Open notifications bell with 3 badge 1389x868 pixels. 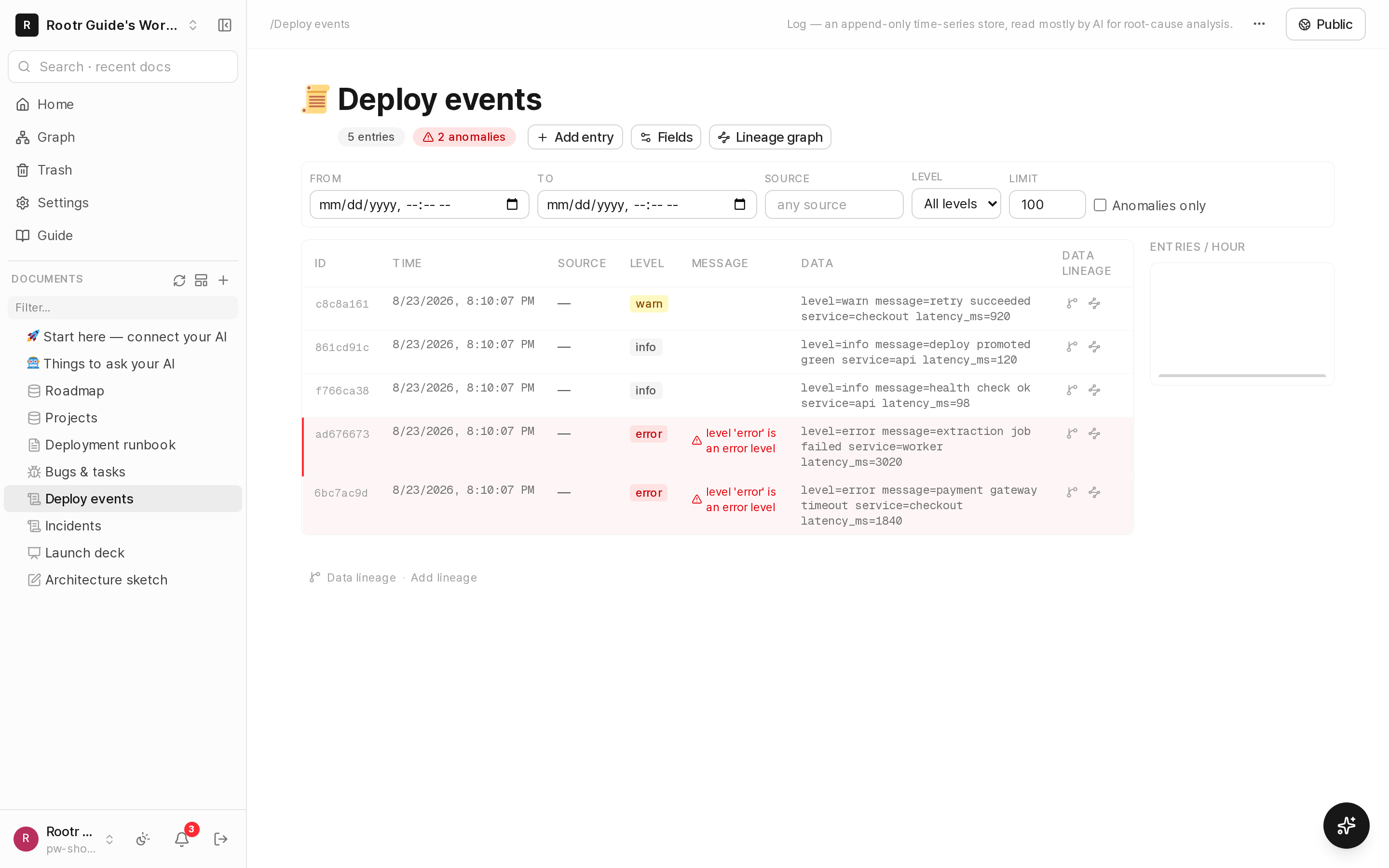pyautogui.click(x=182, y=838)
